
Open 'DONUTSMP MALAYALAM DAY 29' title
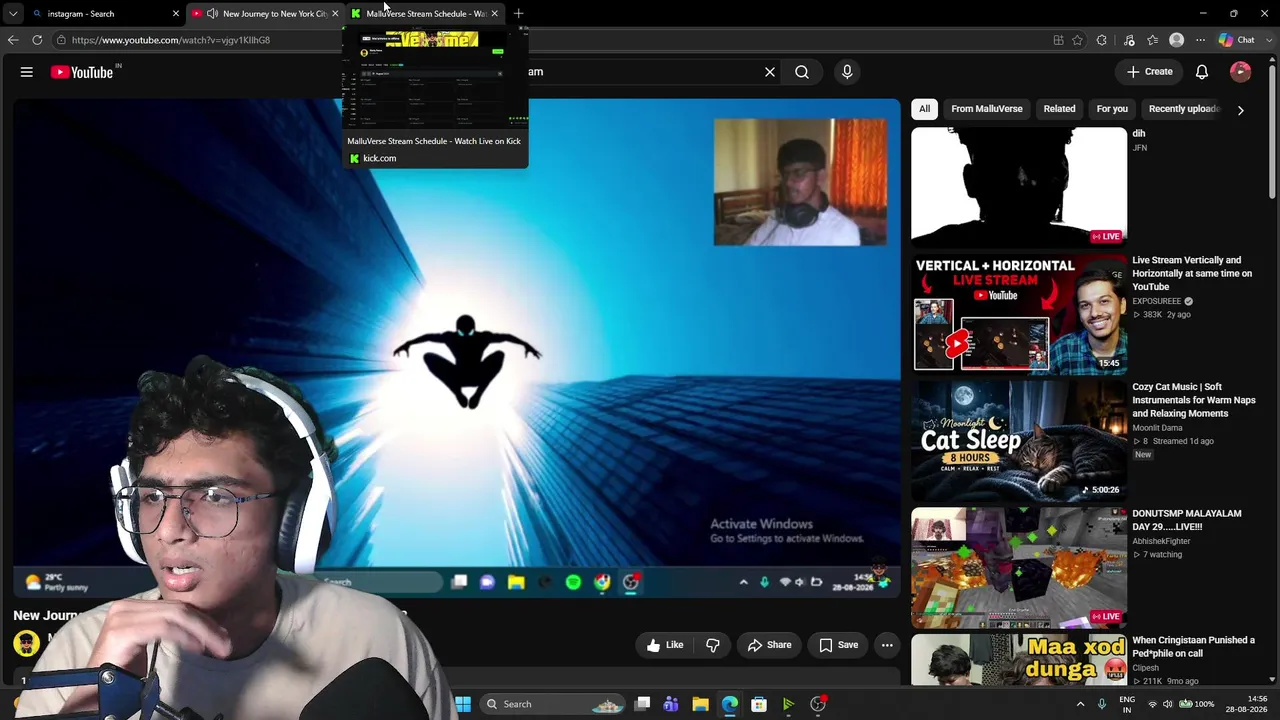(x=1187, y=520)
